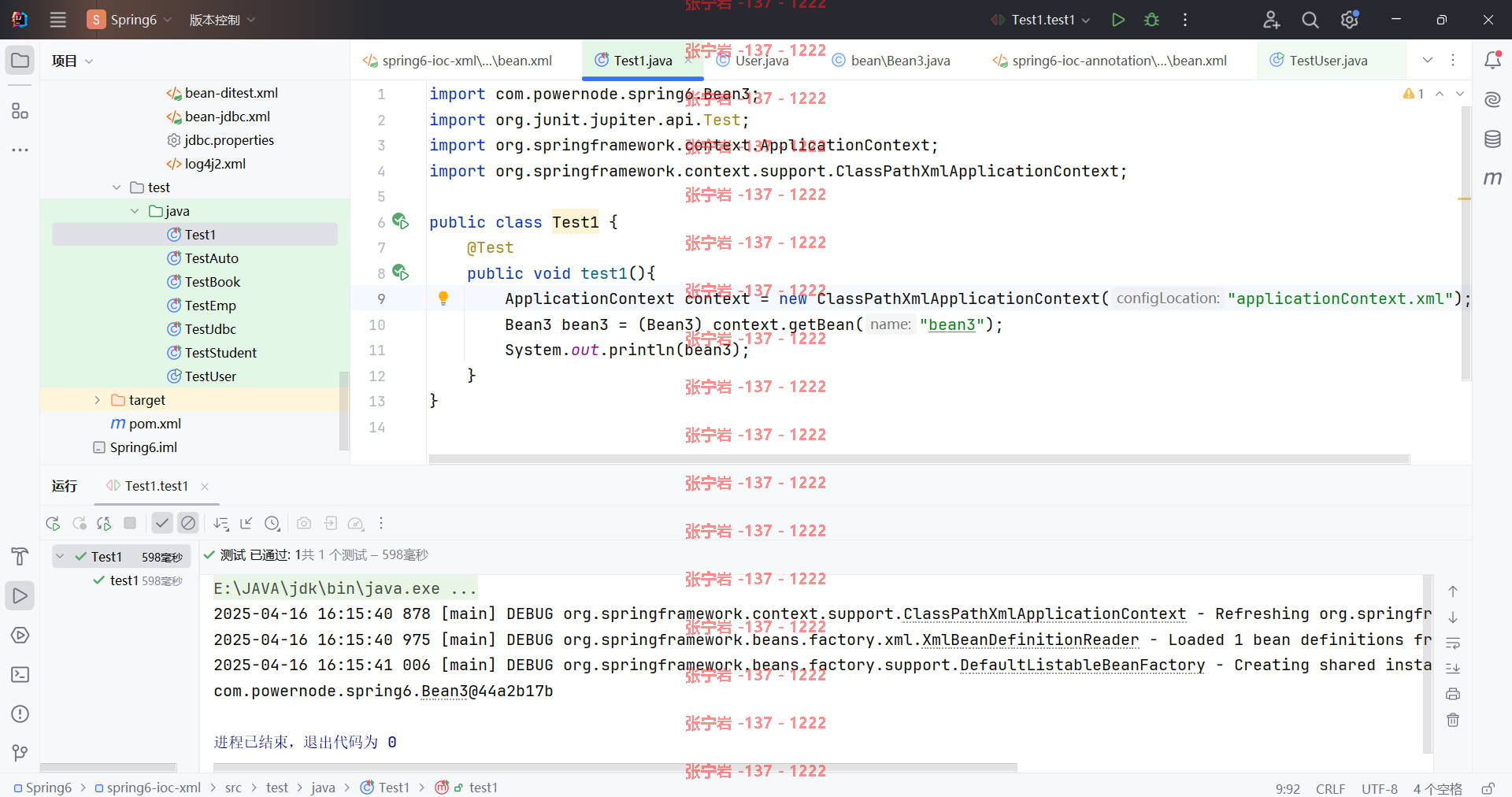Collapse the Test1 test results node

point(60,556)
